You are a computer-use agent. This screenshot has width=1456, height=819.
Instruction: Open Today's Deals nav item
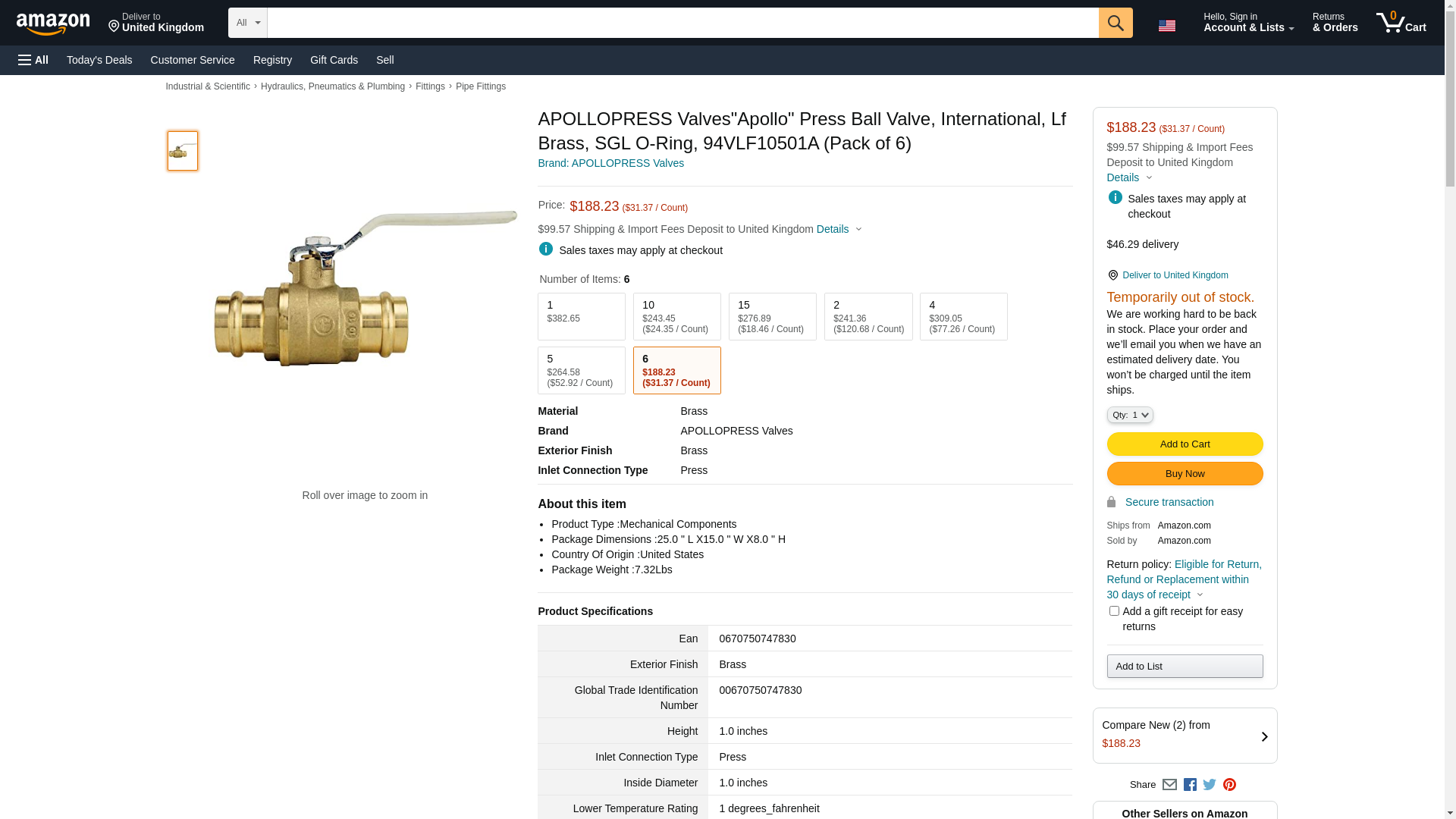(x=99, y=60)
